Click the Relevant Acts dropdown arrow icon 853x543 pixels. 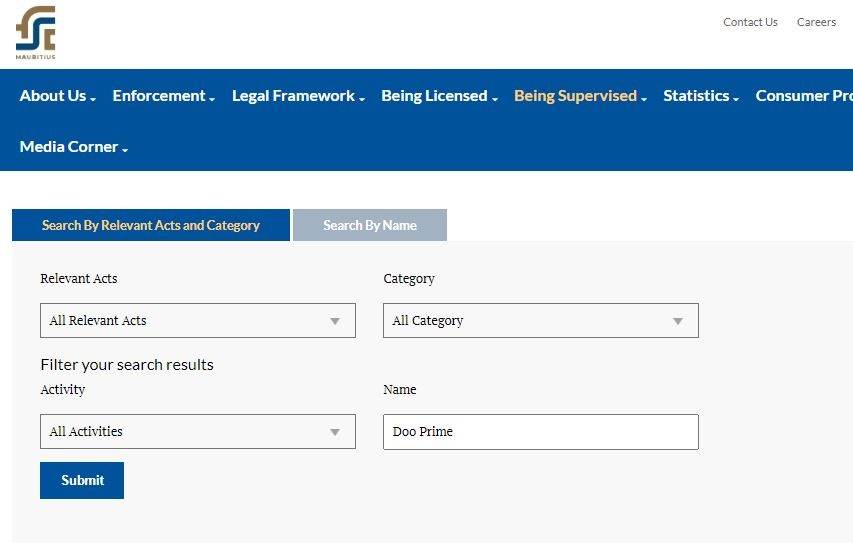coord(335,321)
